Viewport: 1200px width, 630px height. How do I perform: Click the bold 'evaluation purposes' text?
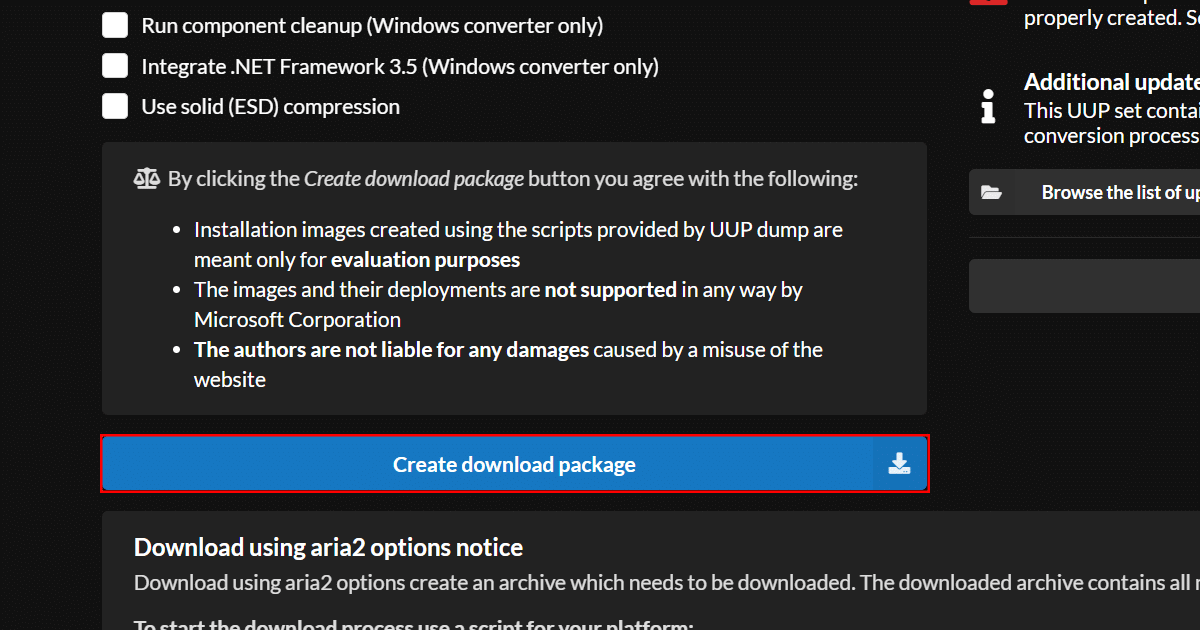tap(425, 260)
